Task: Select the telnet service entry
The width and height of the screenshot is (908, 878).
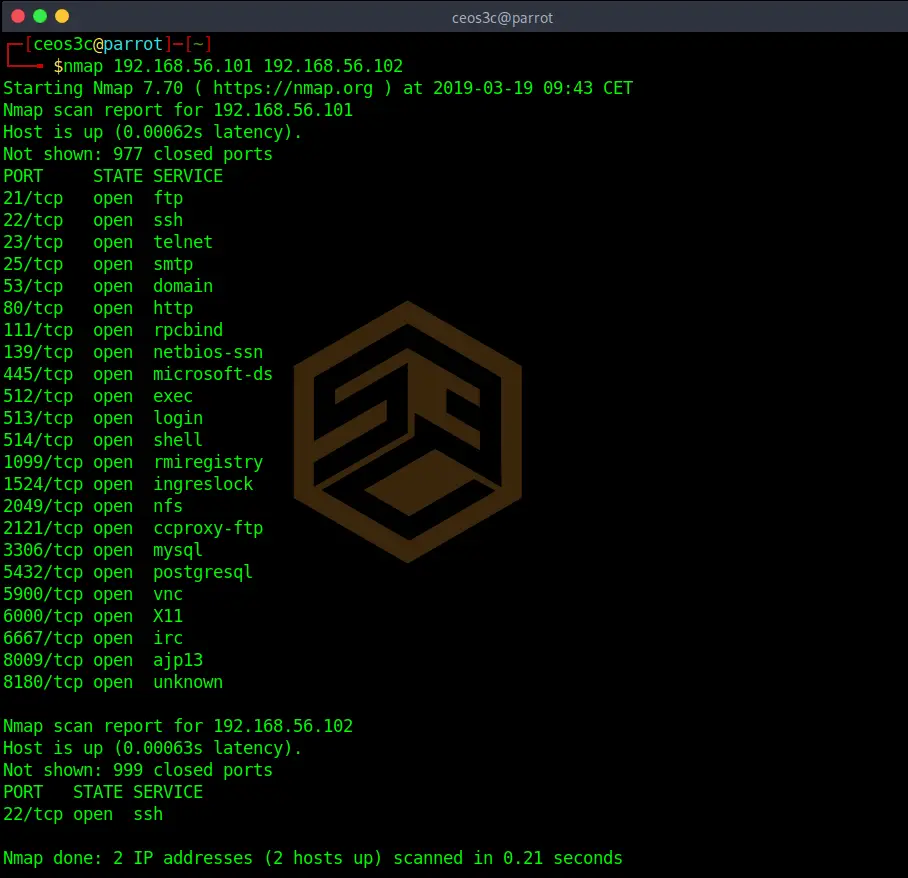Action: (x=182, y=242)
